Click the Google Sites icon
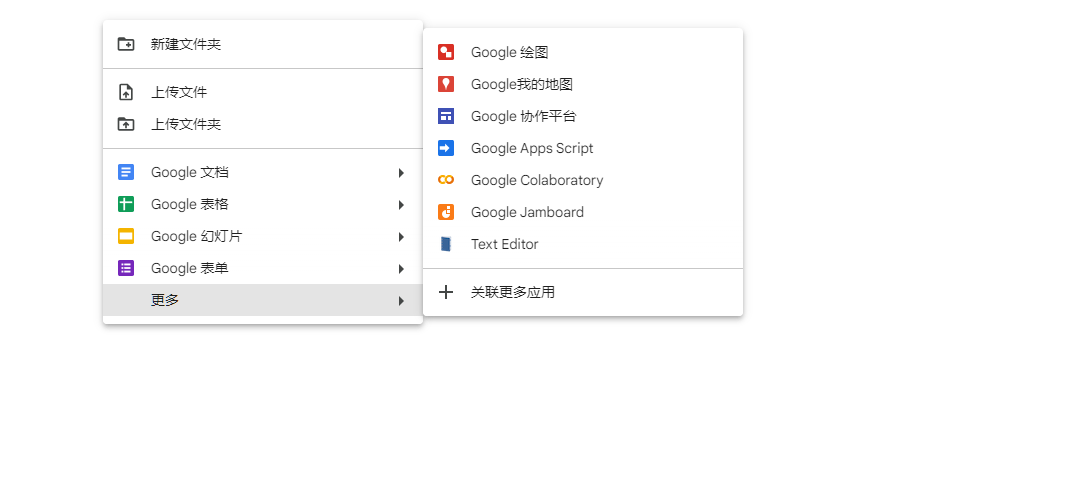The height and width of the screenshot is (479, 1074). pyautogui.click(x=446, y=116)
